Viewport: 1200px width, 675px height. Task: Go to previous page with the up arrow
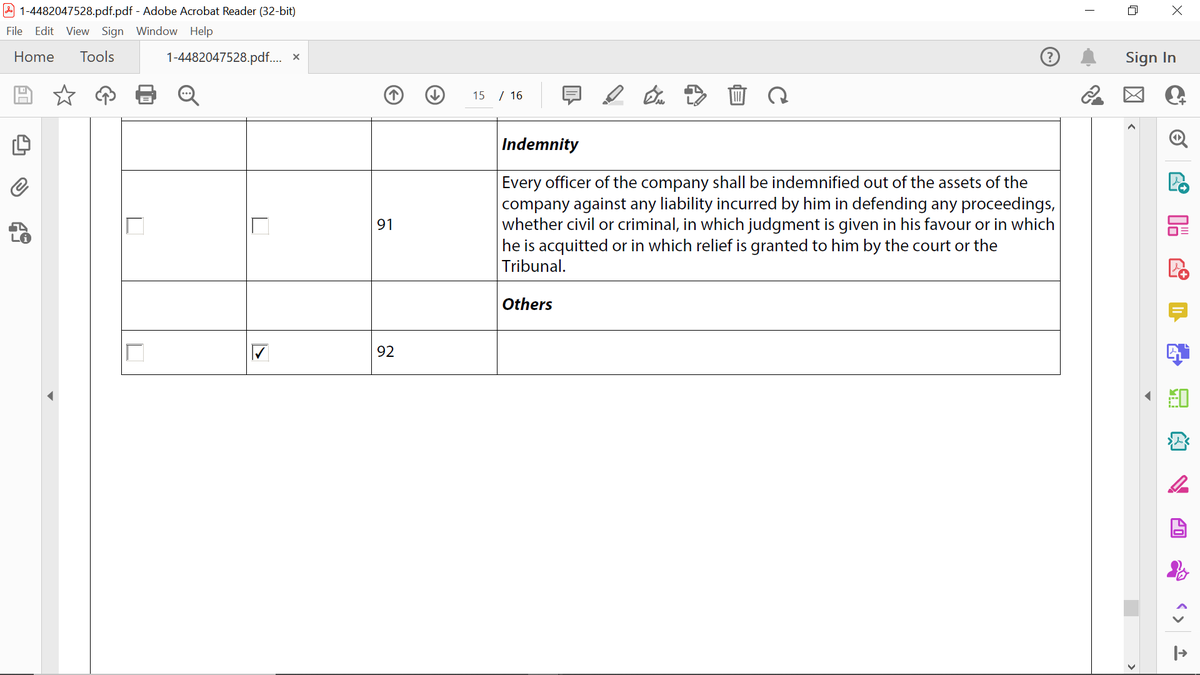394,95
